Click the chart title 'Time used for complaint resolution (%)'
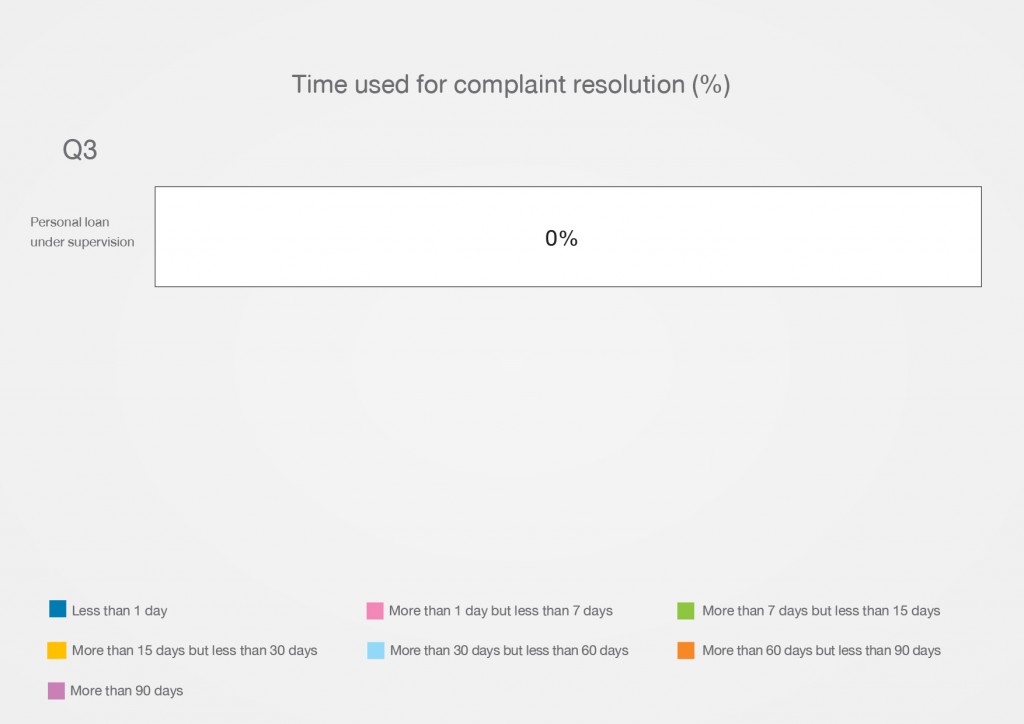The image size is (1024, 724). (x=511, y=85)
